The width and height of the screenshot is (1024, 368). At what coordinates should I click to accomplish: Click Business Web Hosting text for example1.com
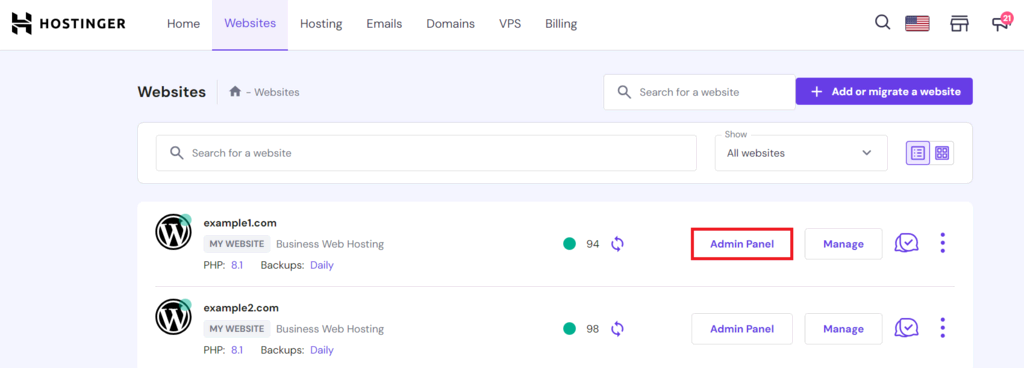(x=330, y=244)
